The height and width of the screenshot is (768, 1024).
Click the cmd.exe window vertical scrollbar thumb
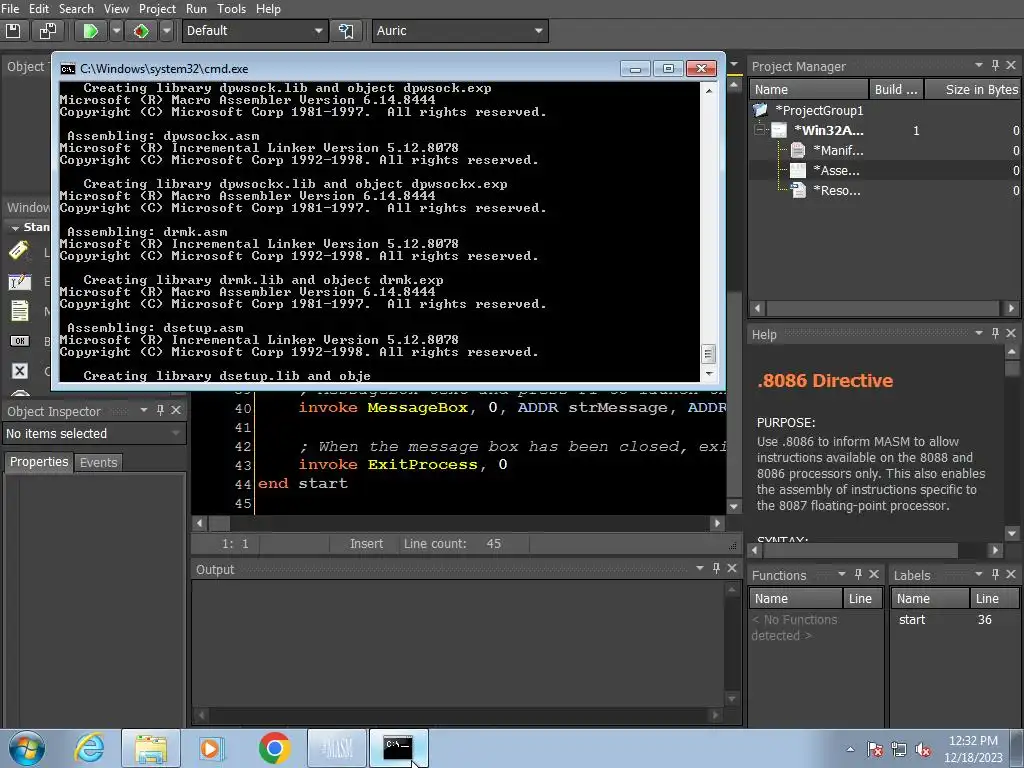click(709, 354)
